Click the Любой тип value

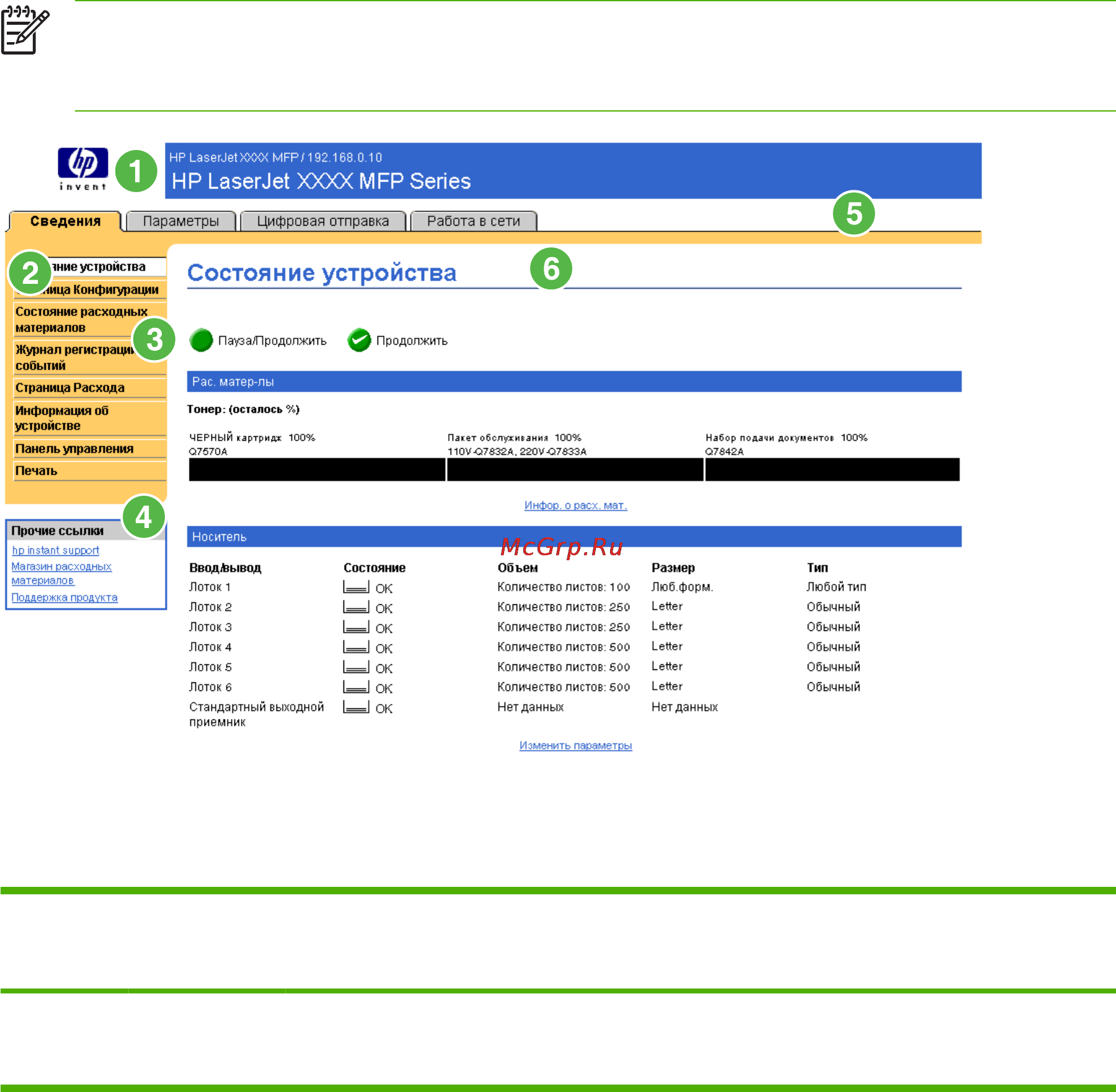pos(836,587)
